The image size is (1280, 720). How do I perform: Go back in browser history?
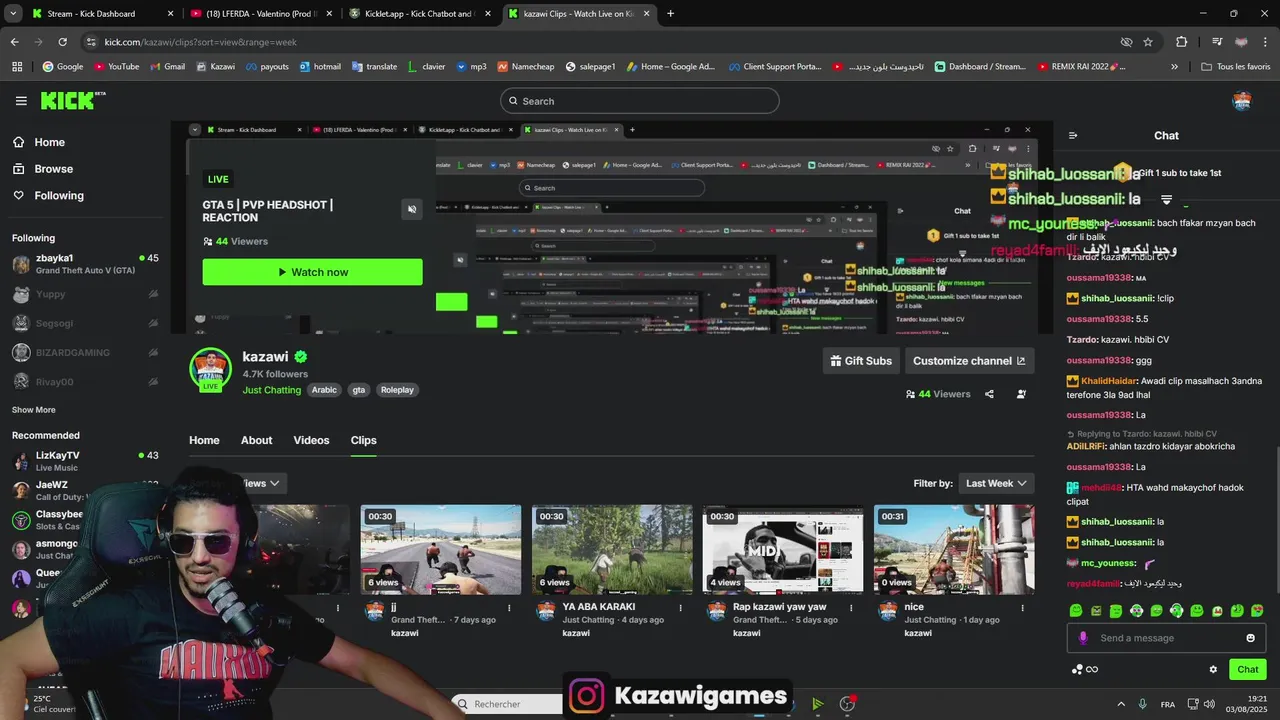pos(14,42)
